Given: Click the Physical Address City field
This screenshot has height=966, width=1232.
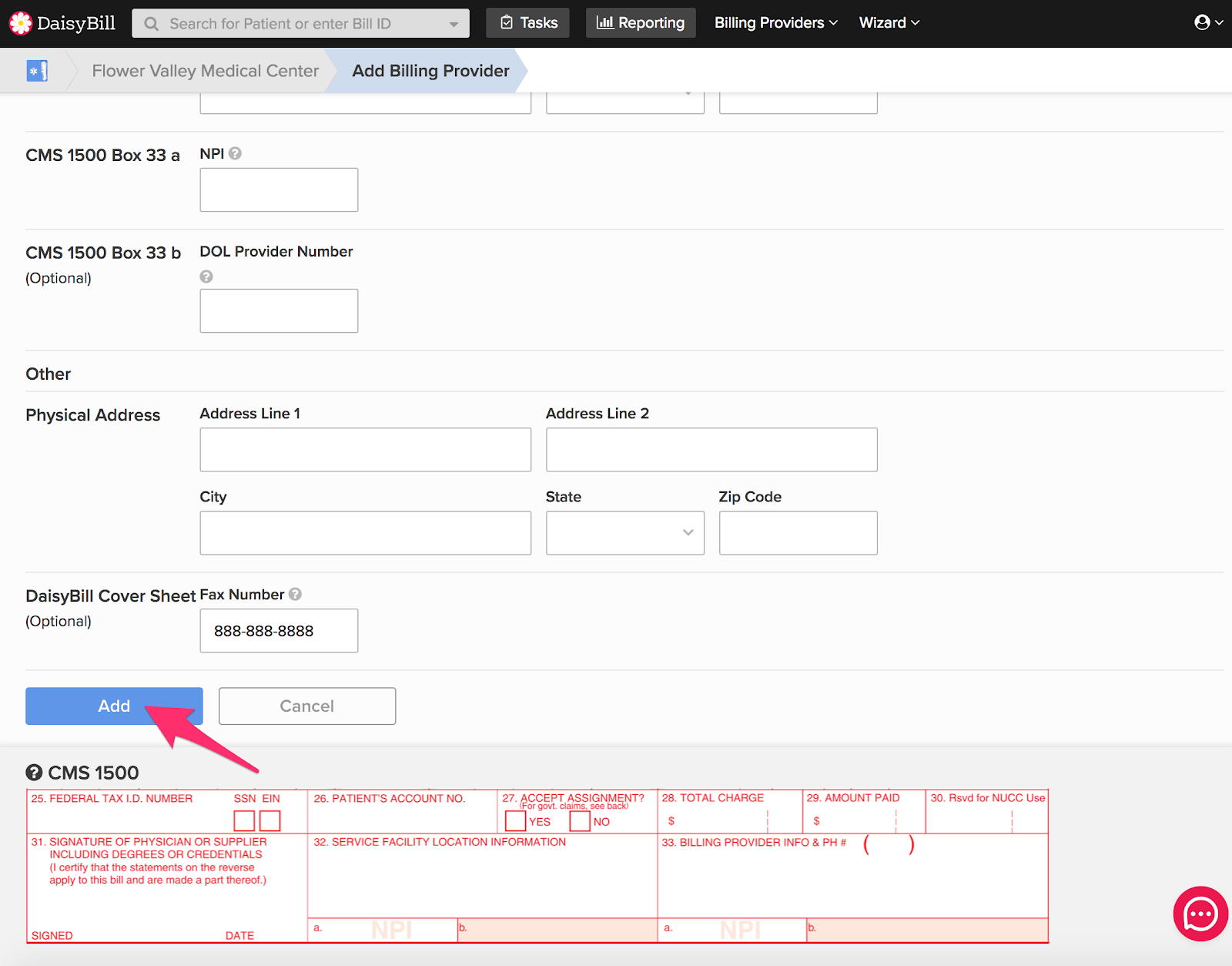Looking at the screenshot, I should (x=366, y=533).
